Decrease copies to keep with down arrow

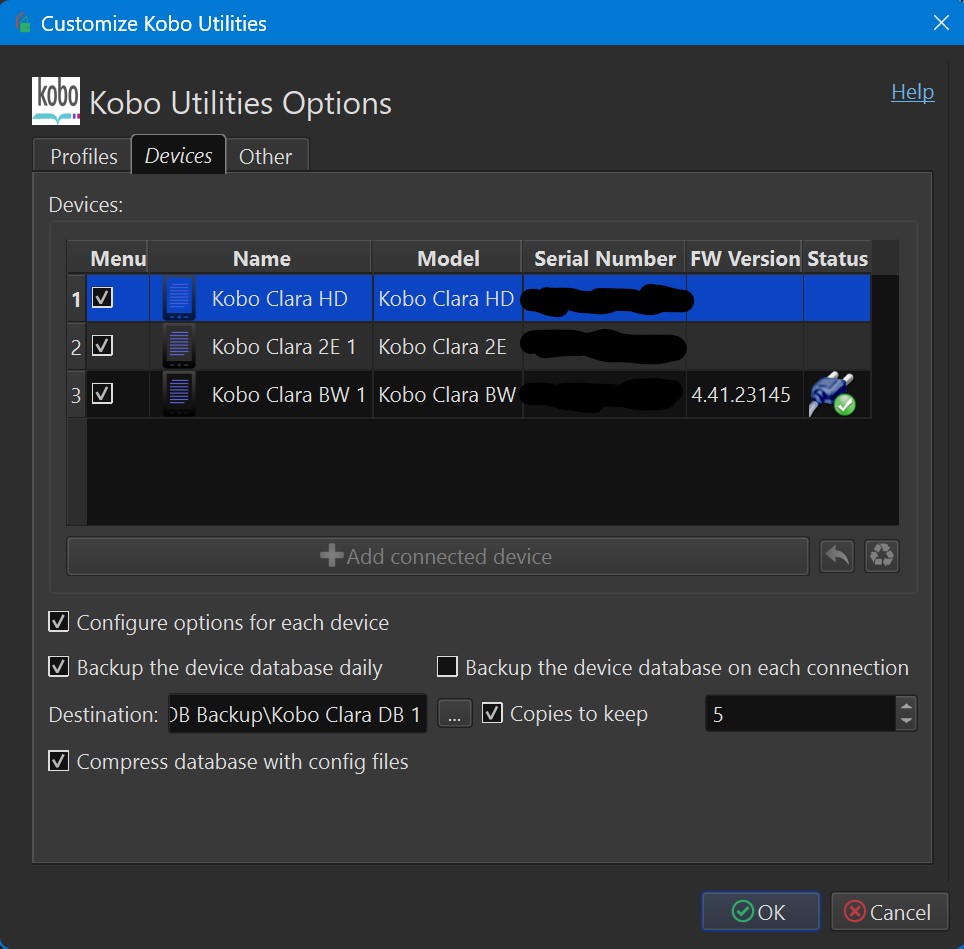(x=906, y=721)
